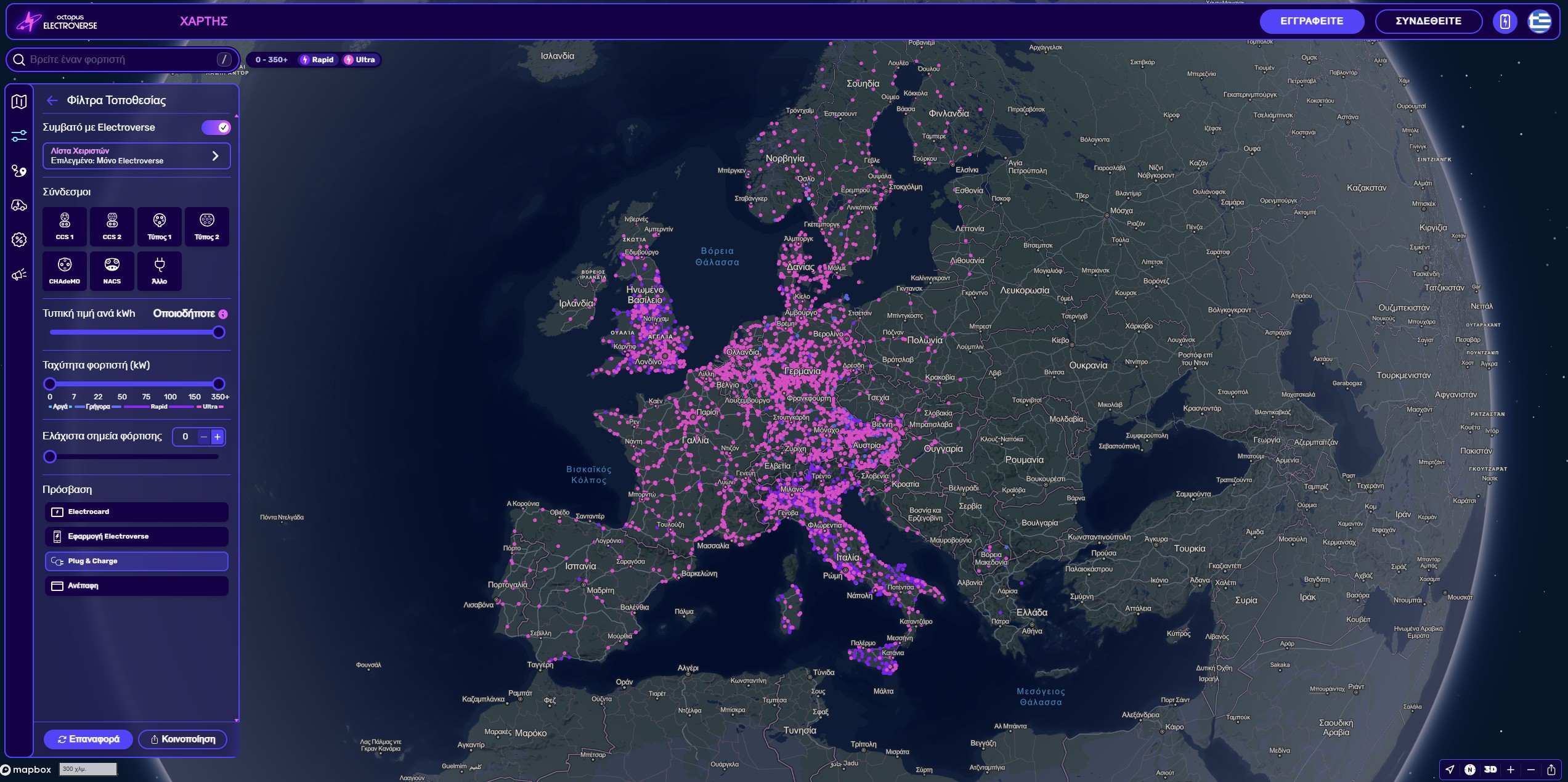Click the ΣΥΝΔΕΘΕΙΤΕ login button
This screenshot has width=1568, height=782.
tap(1428, 22)
